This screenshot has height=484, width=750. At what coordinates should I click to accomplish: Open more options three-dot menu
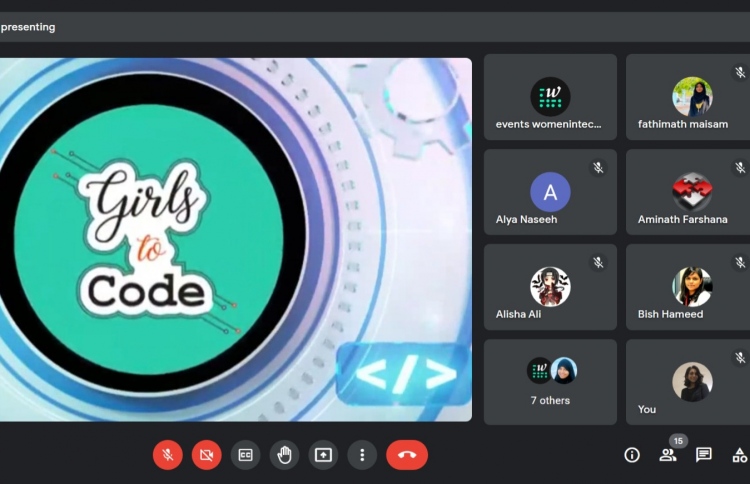pos(362,455)
